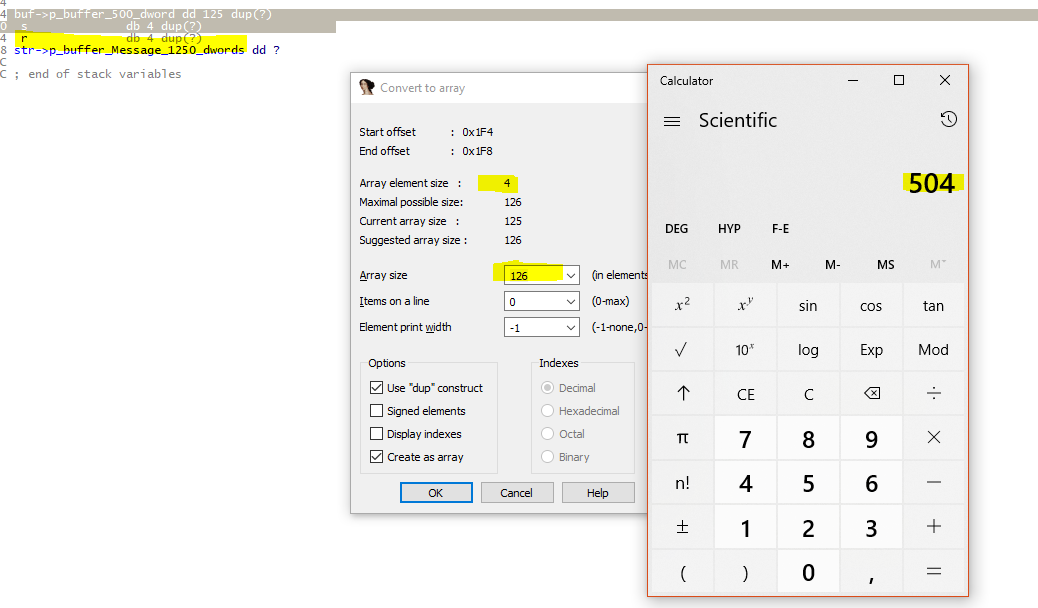Click the up-arrow shift function key
Viewport: 1038px width, 608px height.
tap(682, 394)
